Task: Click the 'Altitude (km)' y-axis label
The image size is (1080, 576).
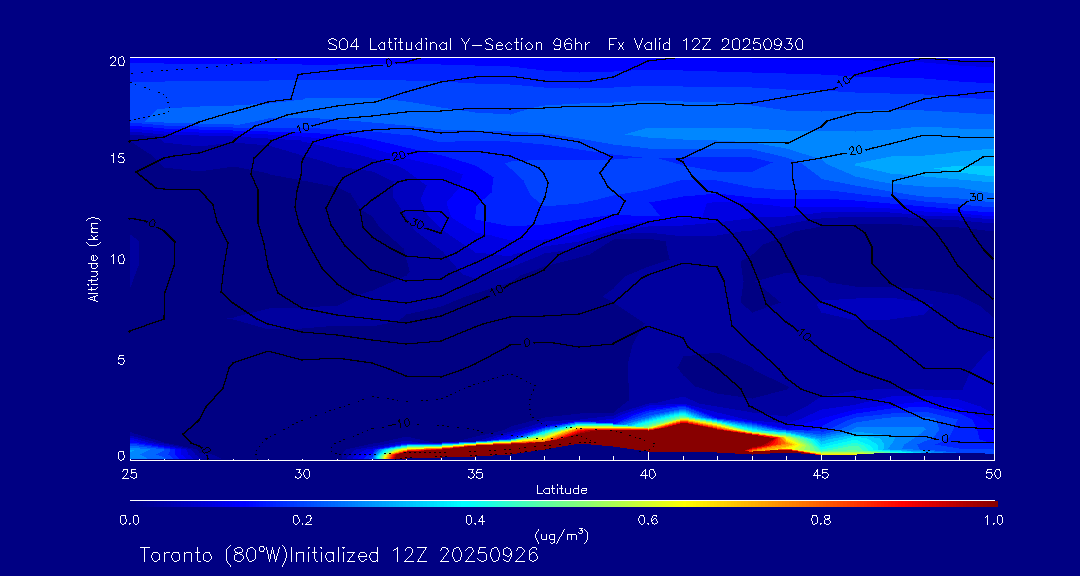Action: pos(92,257)
